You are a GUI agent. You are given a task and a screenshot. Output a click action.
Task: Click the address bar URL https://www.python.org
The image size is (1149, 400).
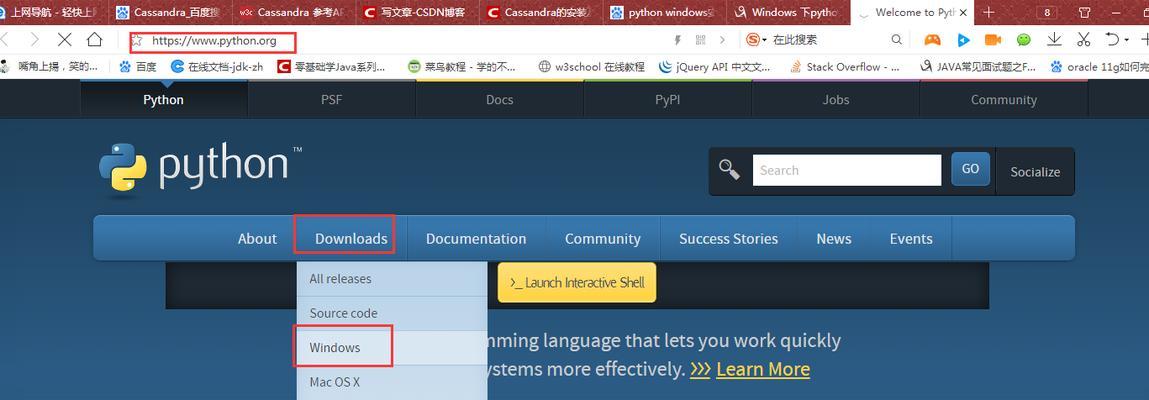click(215, 41)
